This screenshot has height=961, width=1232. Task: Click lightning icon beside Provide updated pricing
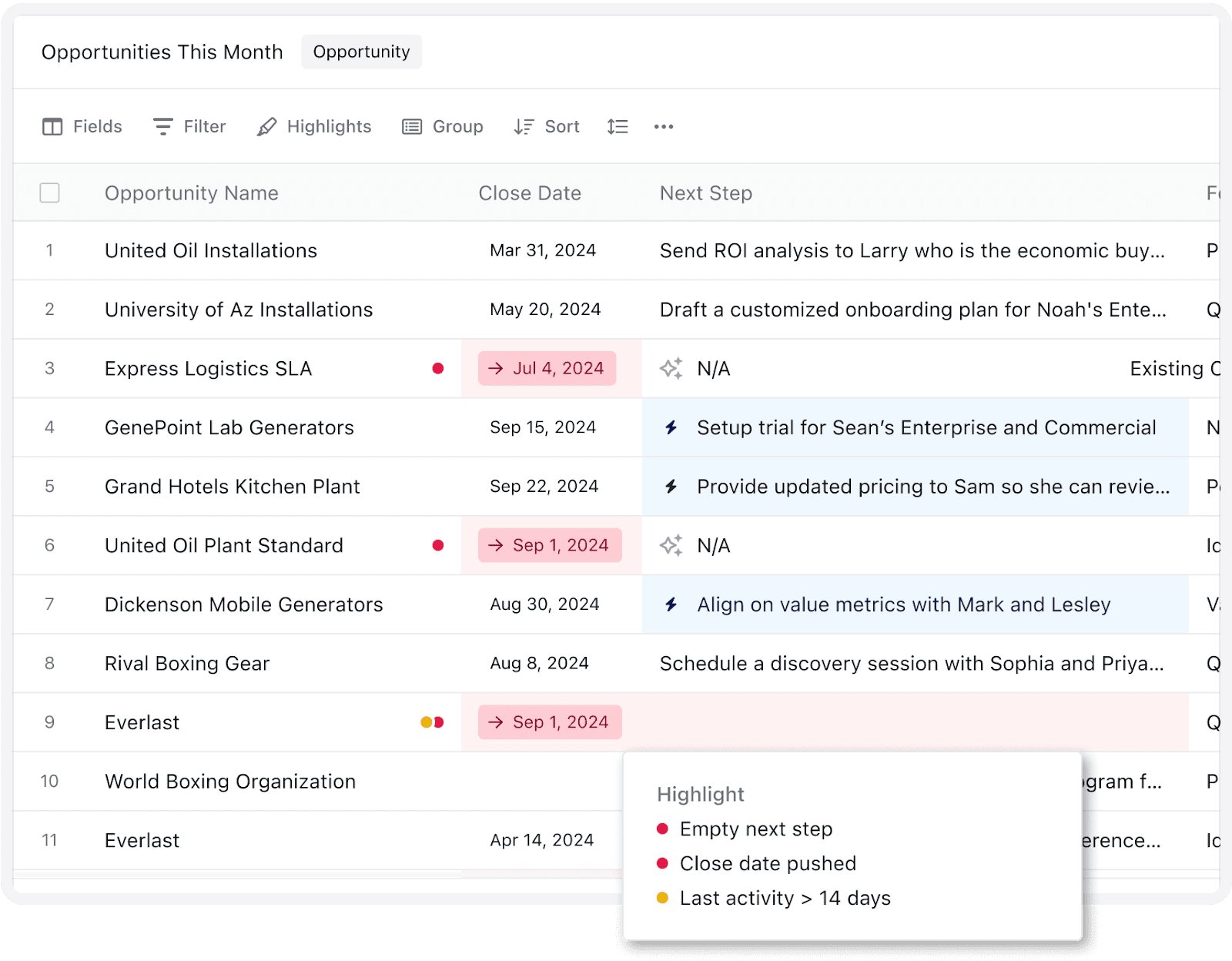[x=671, y=487]
